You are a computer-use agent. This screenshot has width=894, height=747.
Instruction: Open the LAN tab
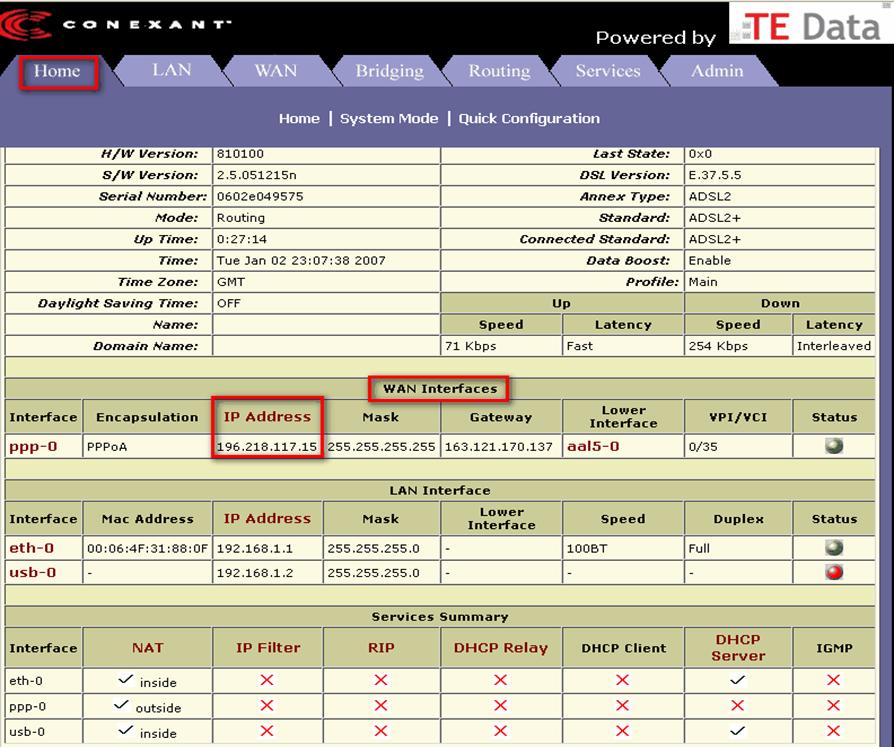[x=171, y=70]
